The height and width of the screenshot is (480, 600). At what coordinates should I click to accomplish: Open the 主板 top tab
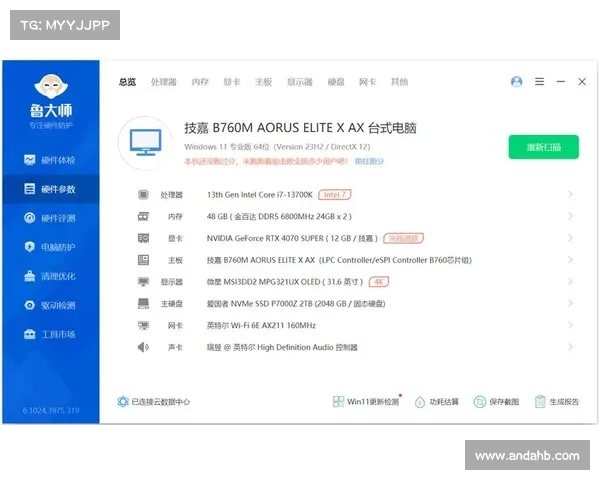click(264, 82)
